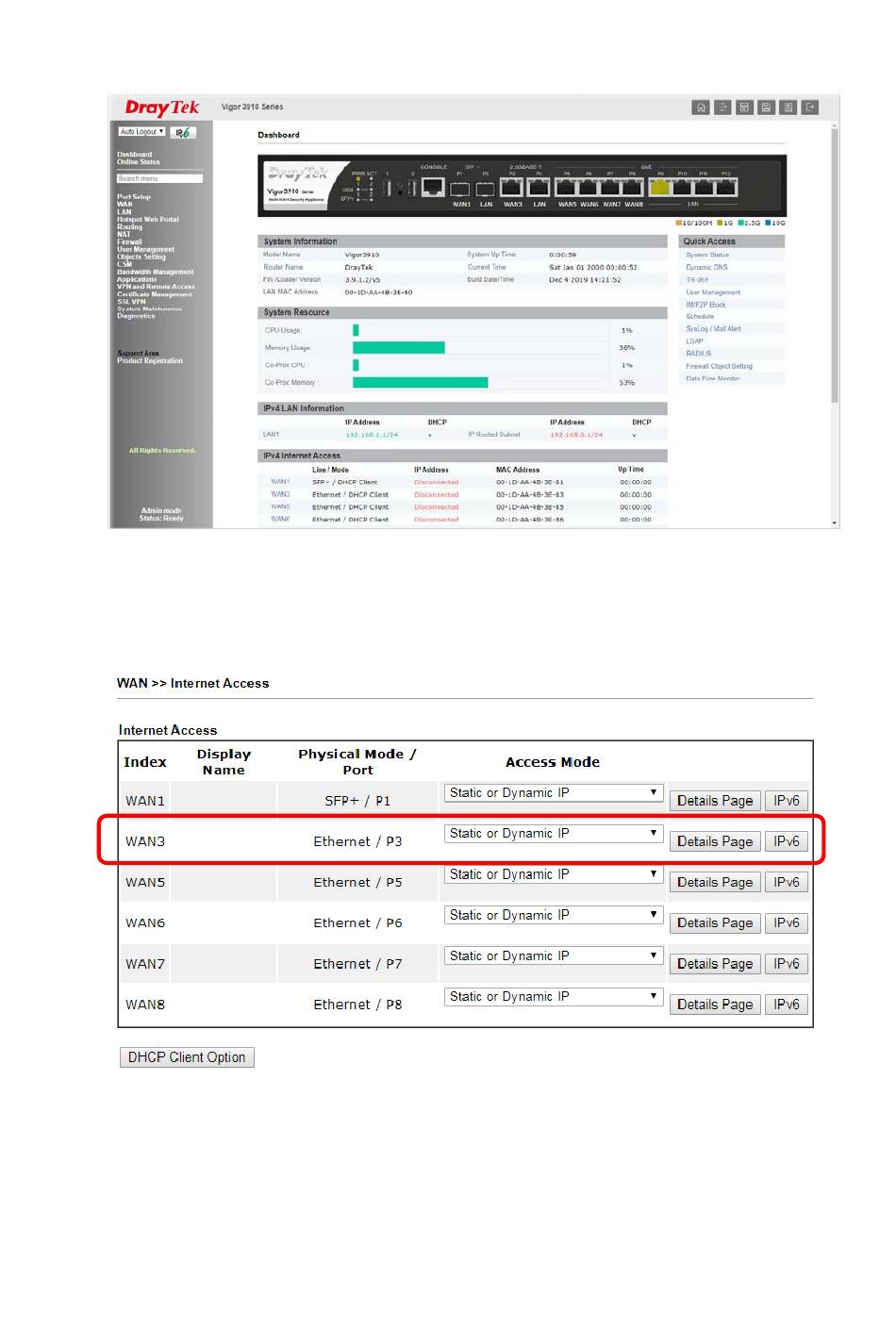The width and height of the screenshot is (896, 1329).
Task: Open VPN and Remote Access menu
Action: pyautogui.click(x=156, y=287)
